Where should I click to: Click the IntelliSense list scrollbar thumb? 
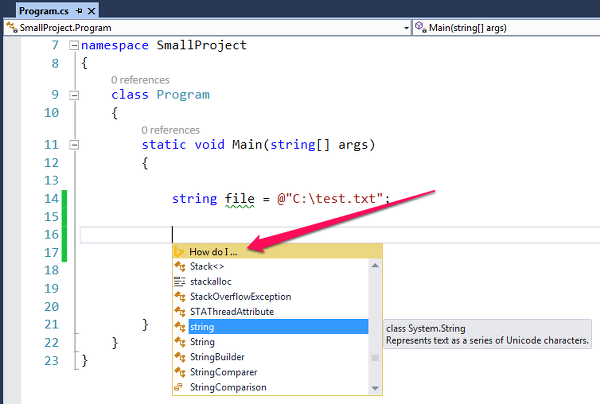pos(375,358)
